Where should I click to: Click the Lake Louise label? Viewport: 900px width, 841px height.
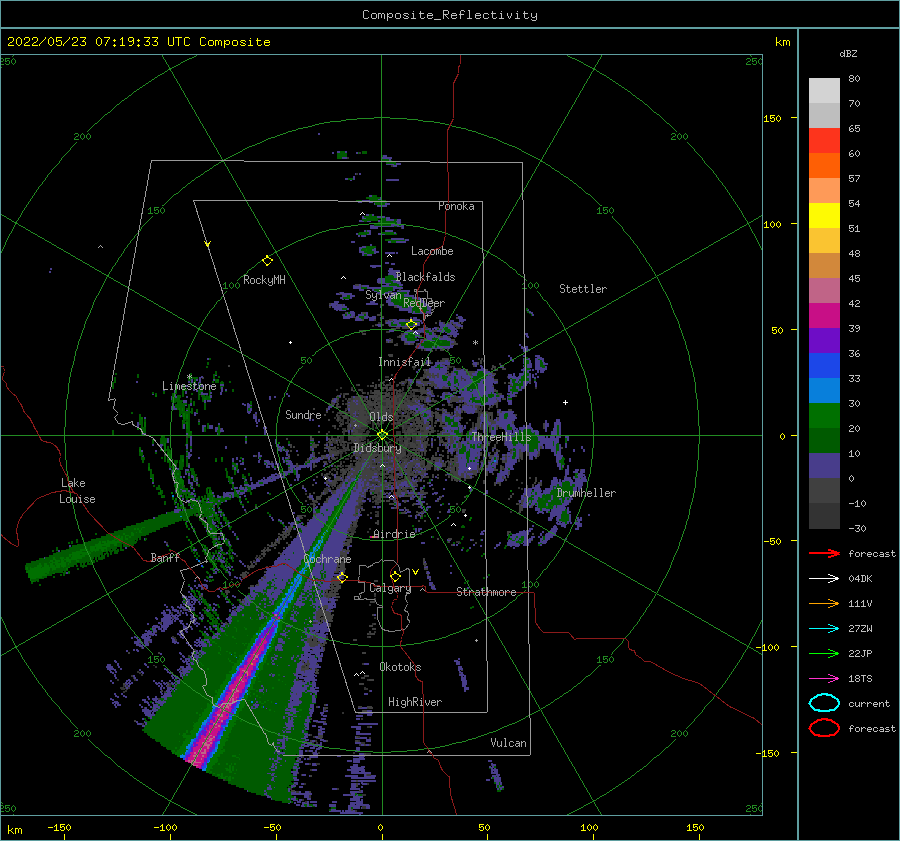tap(77, 491)
